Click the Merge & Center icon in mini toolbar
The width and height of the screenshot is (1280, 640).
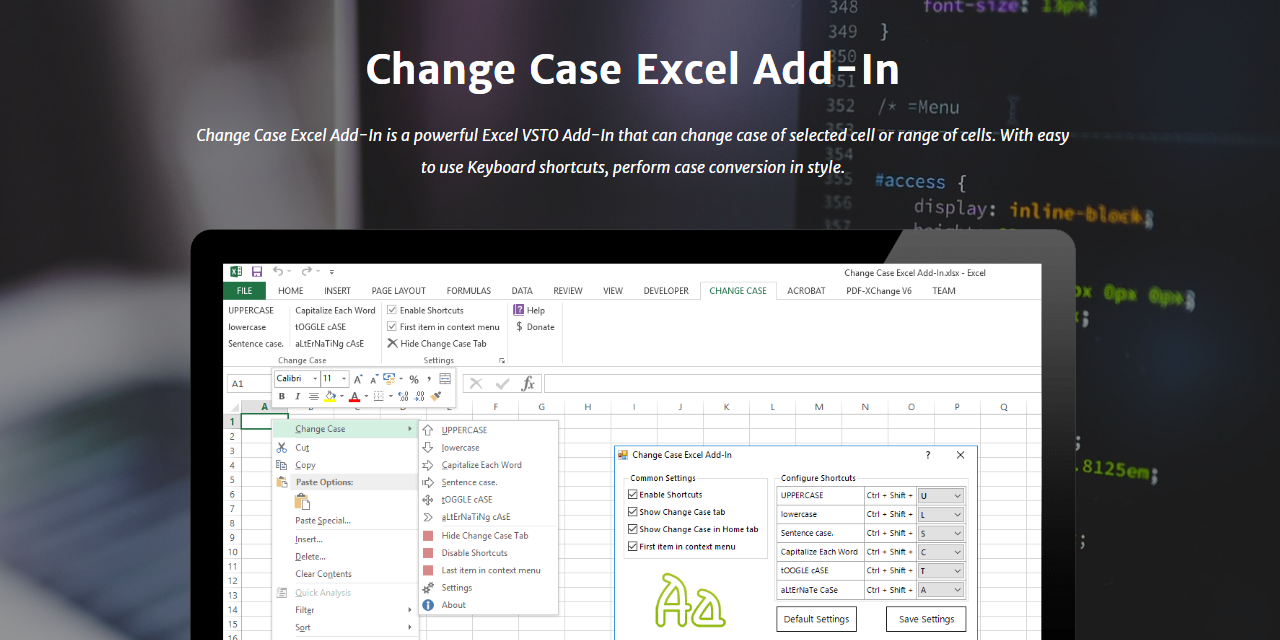(445, 379)
